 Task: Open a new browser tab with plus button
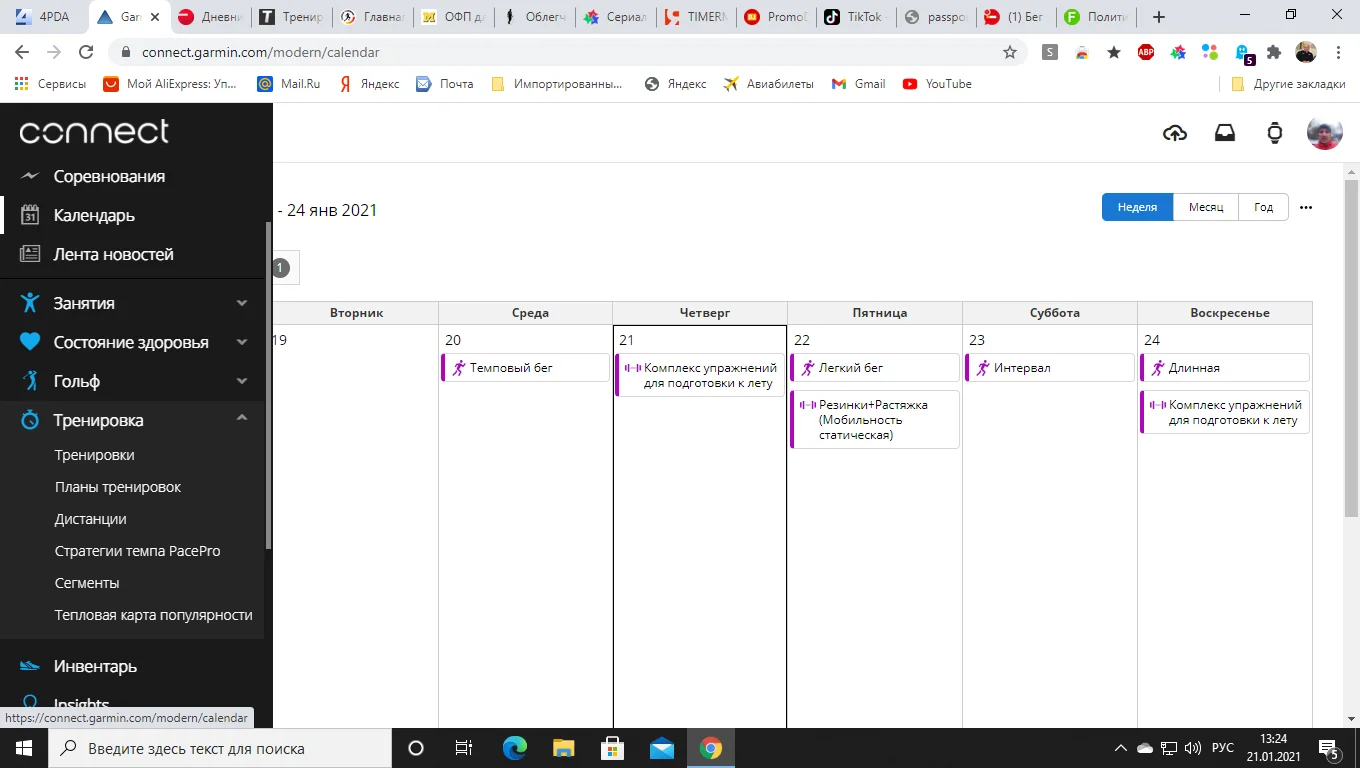click(x=1159, y=17)
